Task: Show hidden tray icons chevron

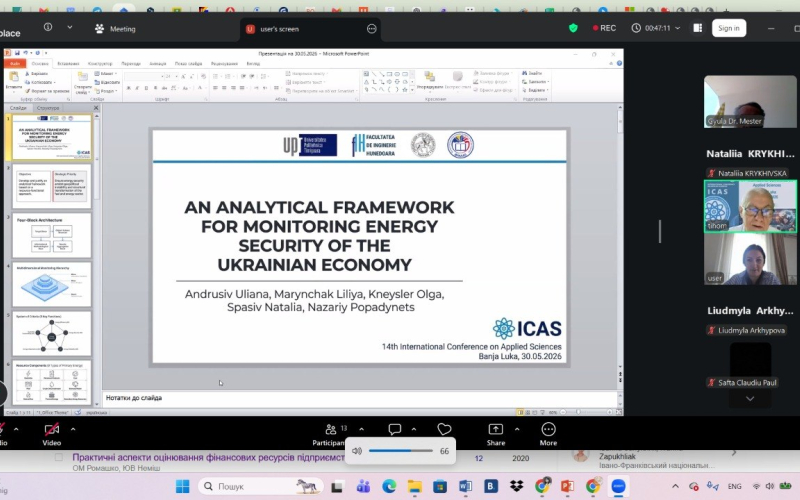Action: coord(675,486)
